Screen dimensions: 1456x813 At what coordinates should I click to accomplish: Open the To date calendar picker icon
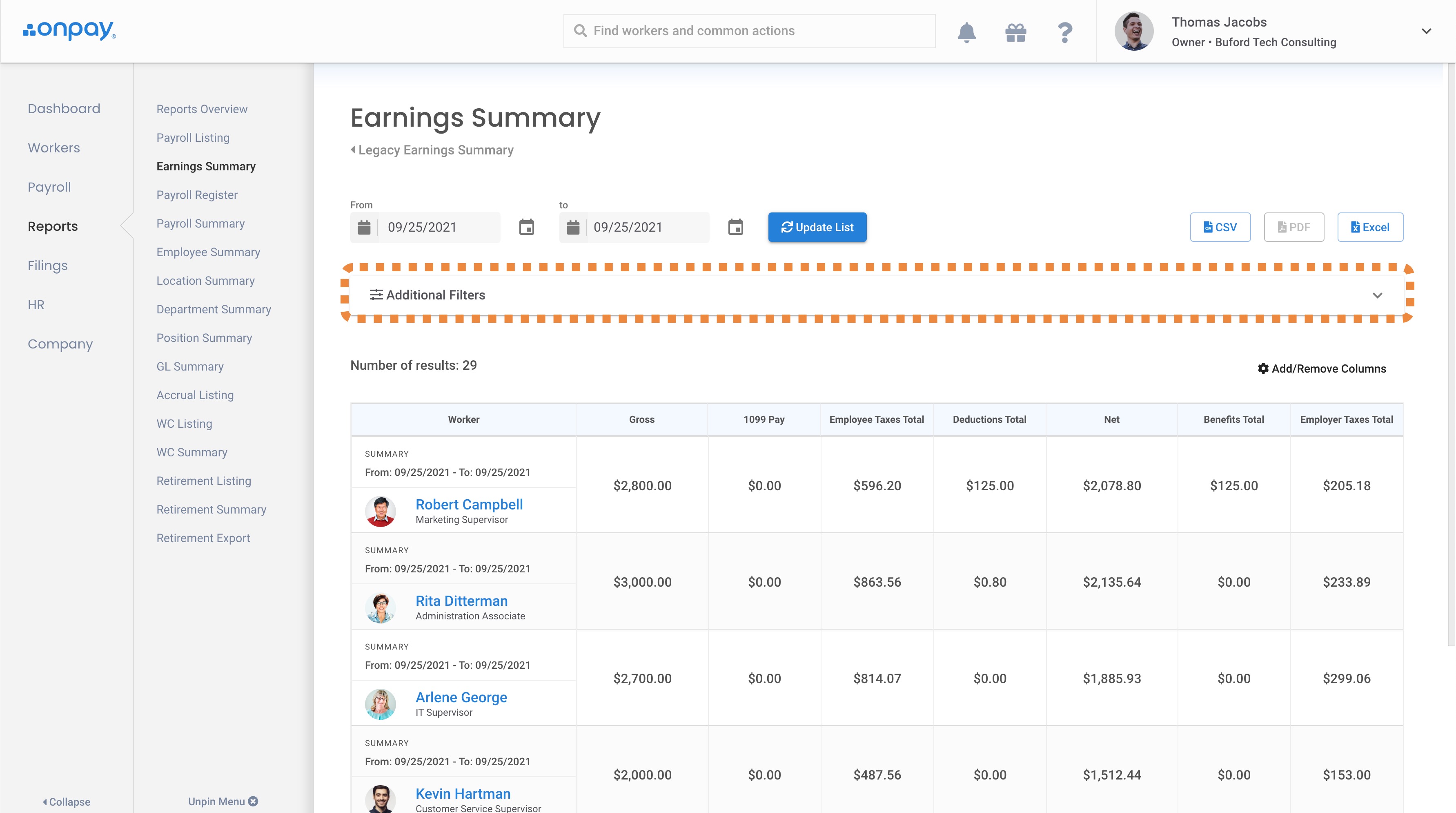pyautogui.click(x=735, y=227)
